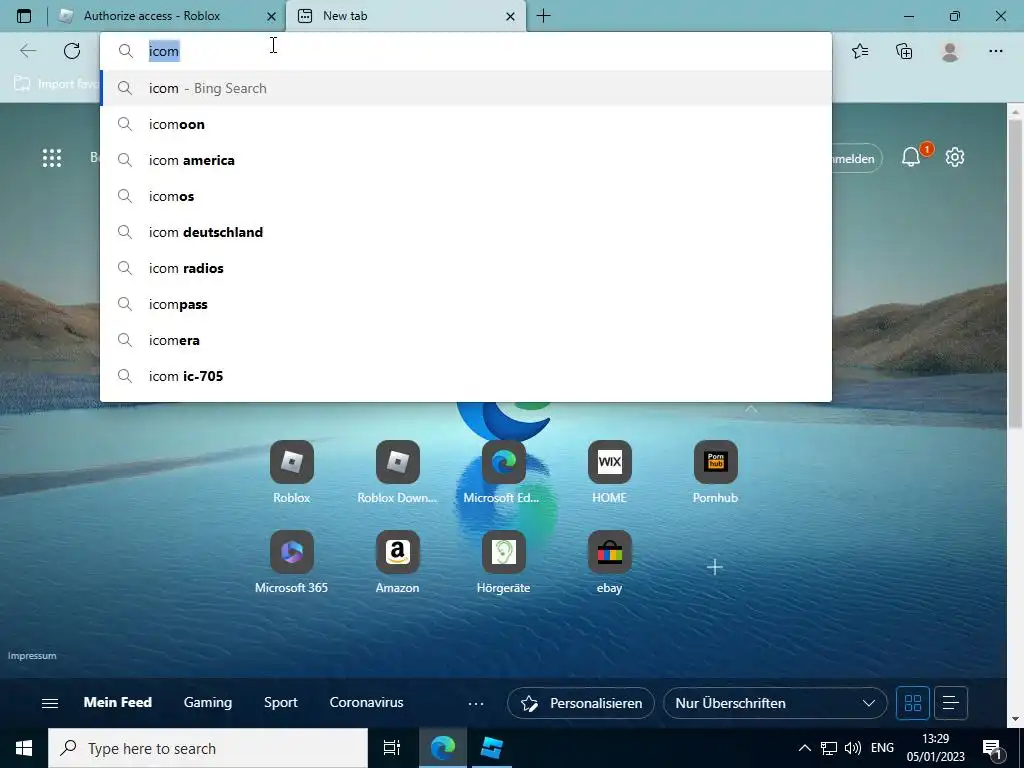Click the Edge taskbar icon

tap(442, 748)
